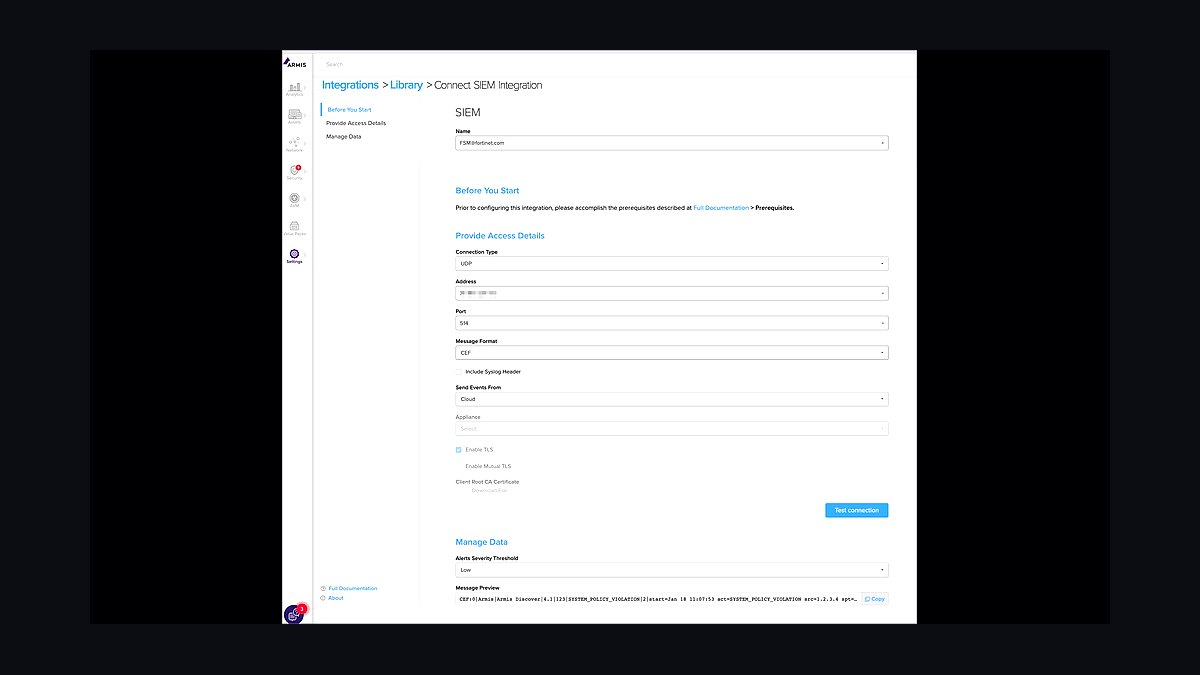Viewport: 1200px width, 675px height.
Task: Copy the message preview text
Action: point(875,599)
